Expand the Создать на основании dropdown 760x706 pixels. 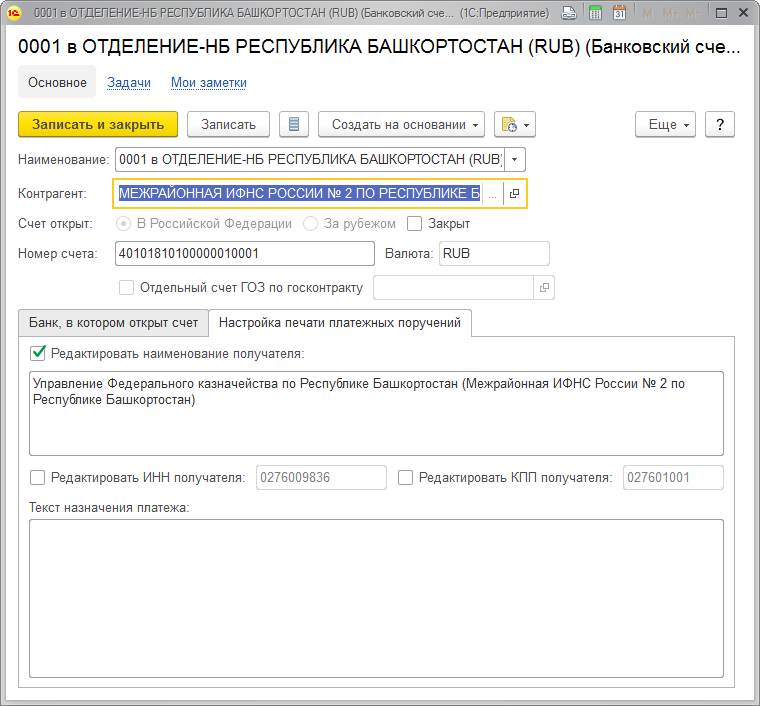pos(401,124)
